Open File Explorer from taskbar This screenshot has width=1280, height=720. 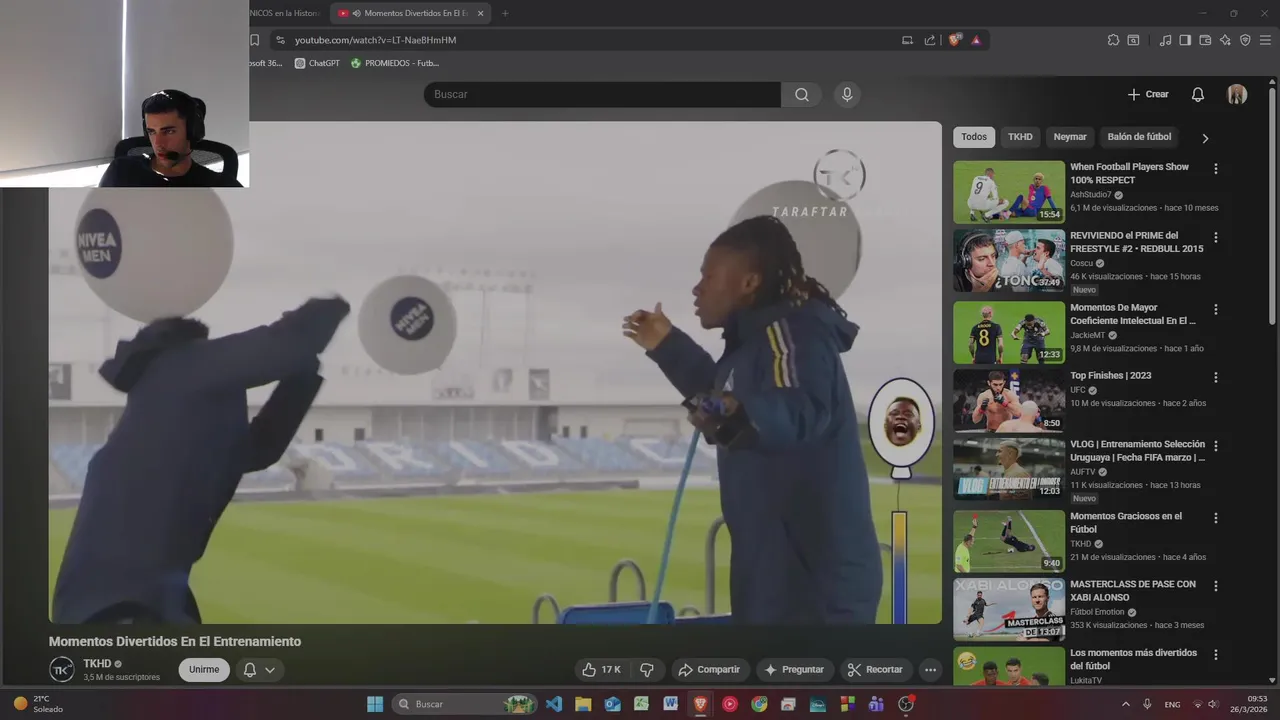point(583,704)
